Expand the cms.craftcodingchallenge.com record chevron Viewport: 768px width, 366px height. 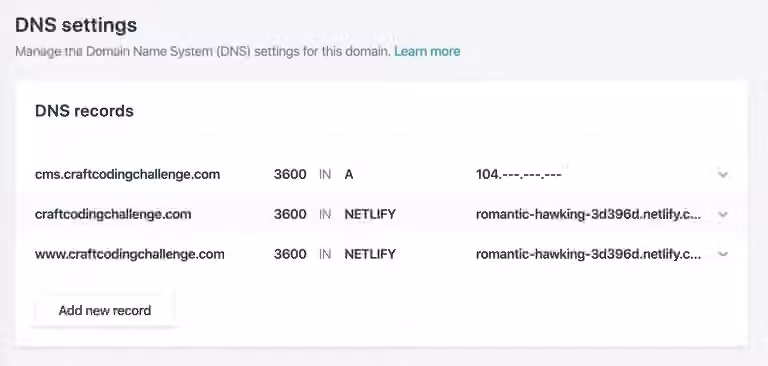coord(722,174)
